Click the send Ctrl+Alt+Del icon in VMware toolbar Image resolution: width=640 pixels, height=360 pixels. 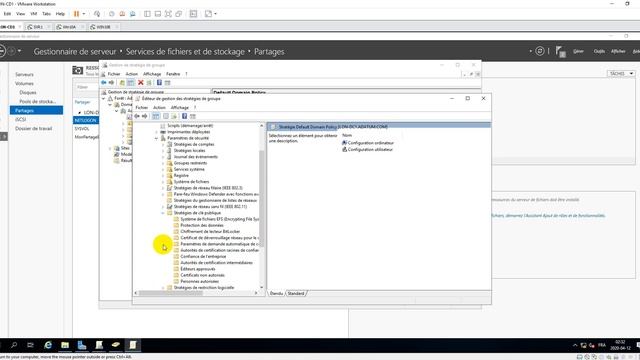tap(97, 14)
